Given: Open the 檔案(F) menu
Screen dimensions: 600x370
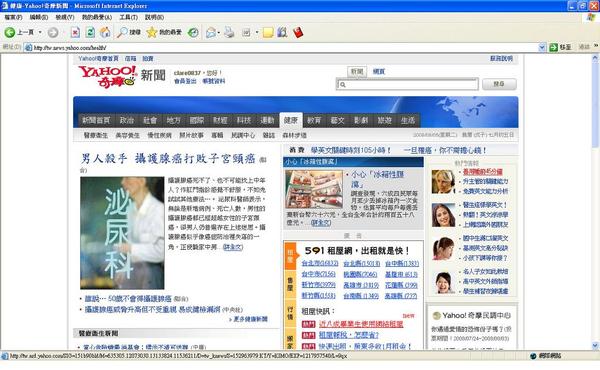Looking at the screenshot, I should [13, 18].
